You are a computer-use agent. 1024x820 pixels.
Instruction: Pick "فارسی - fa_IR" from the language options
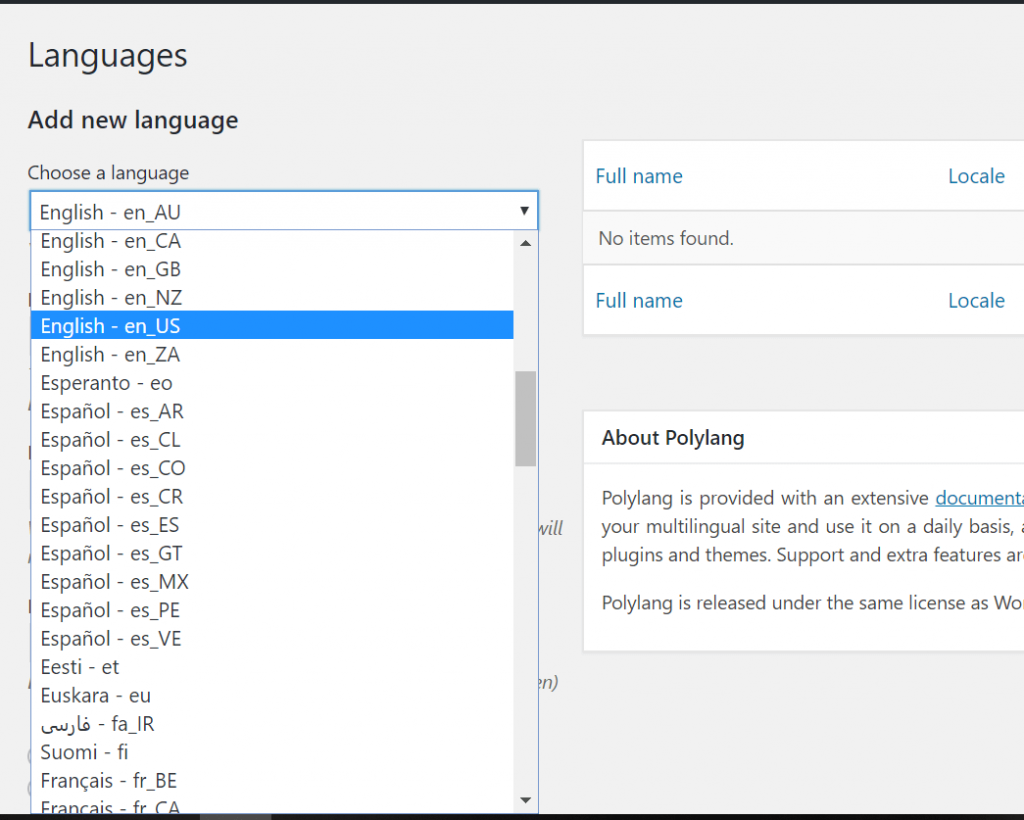(97, 723)
